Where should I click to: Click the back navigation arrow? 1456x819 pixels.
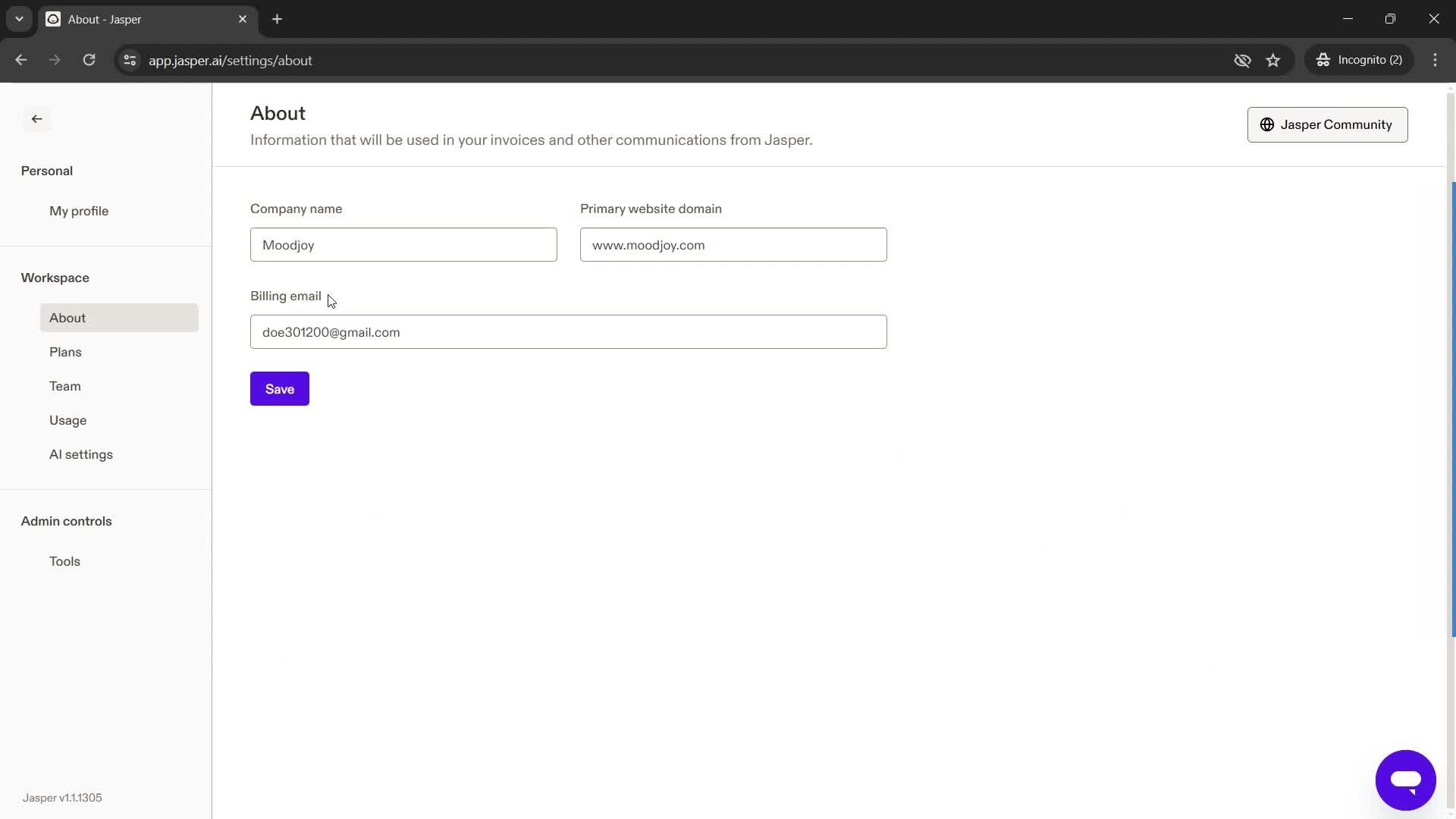[x=37, y=118]
